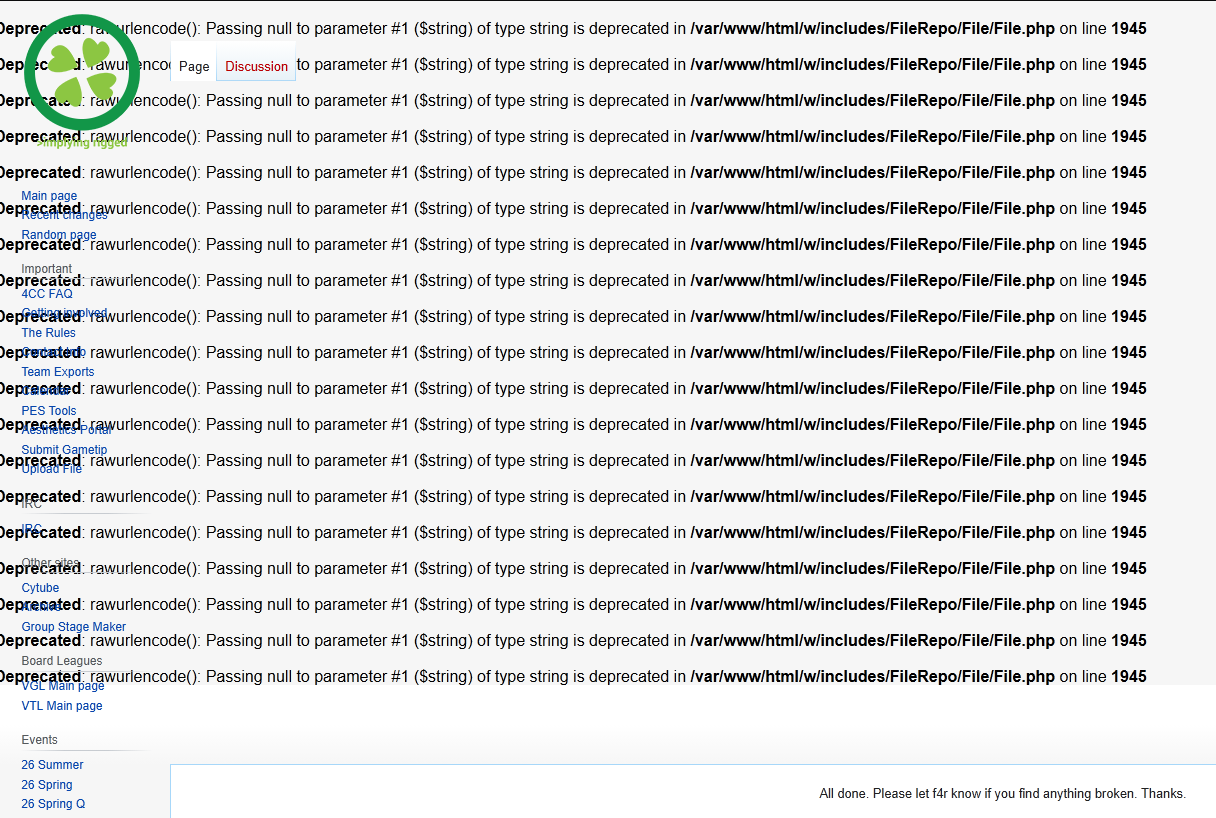This screenshot has width=1216, height=818.
Task: Open Recent changes in the sidebar
Action: coord(64,215)
